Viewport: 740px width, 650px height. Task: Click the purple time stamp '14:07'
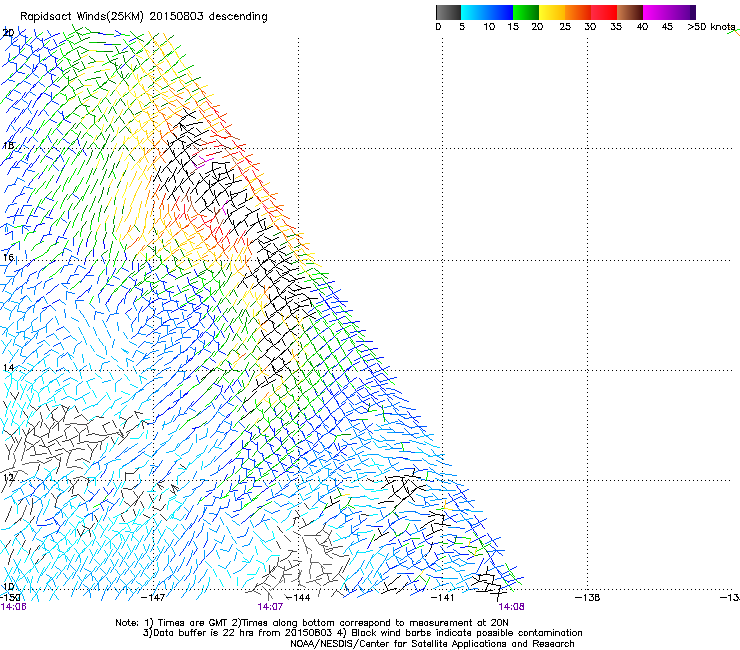[x=270, y=607]
